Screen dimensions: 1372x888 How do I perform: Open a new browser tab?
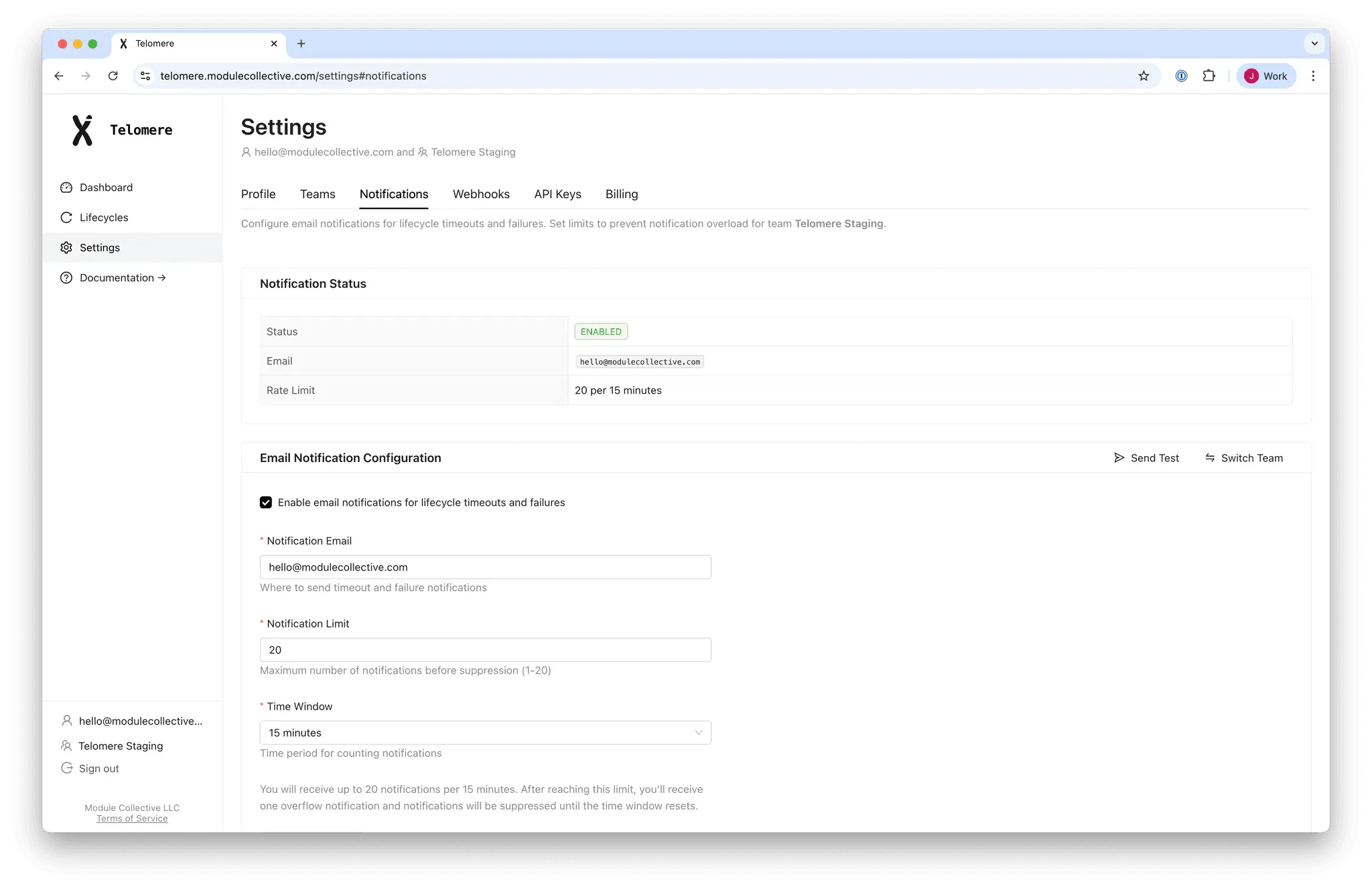pos(301,44)
